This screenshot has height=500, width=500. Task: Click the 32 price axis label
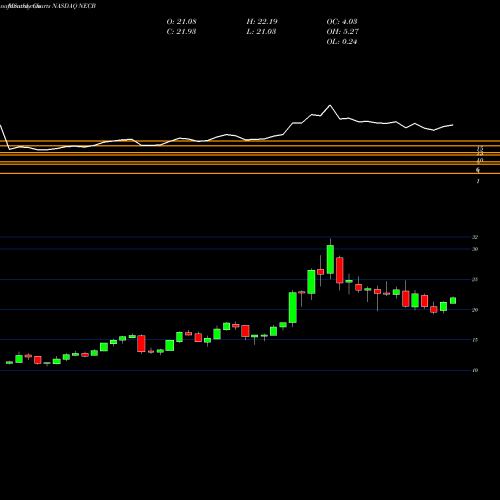tap(475, 237)
